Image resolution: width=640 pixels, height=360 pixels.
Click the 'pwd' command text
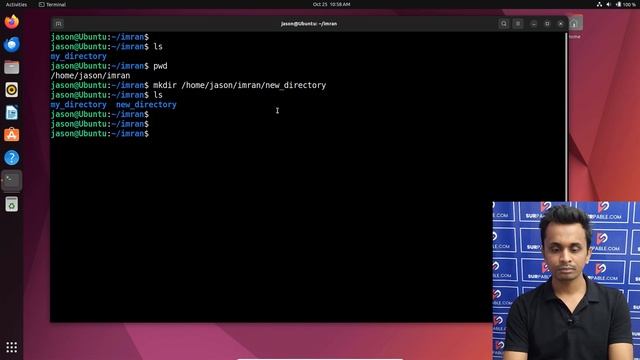click(x=160, y=66)
